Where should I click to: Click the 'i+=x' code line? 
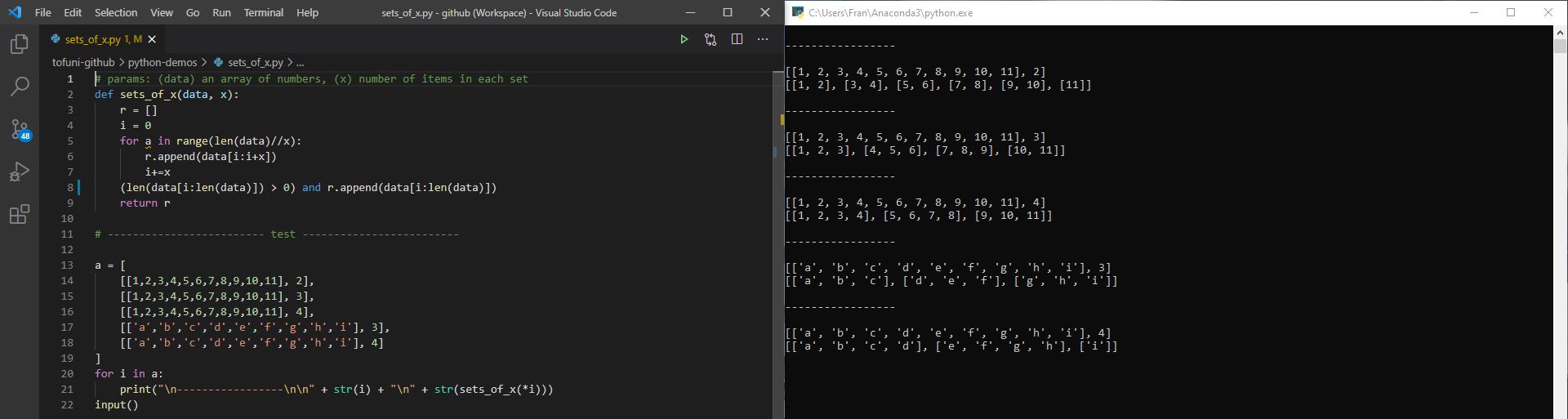coord(158,172)
